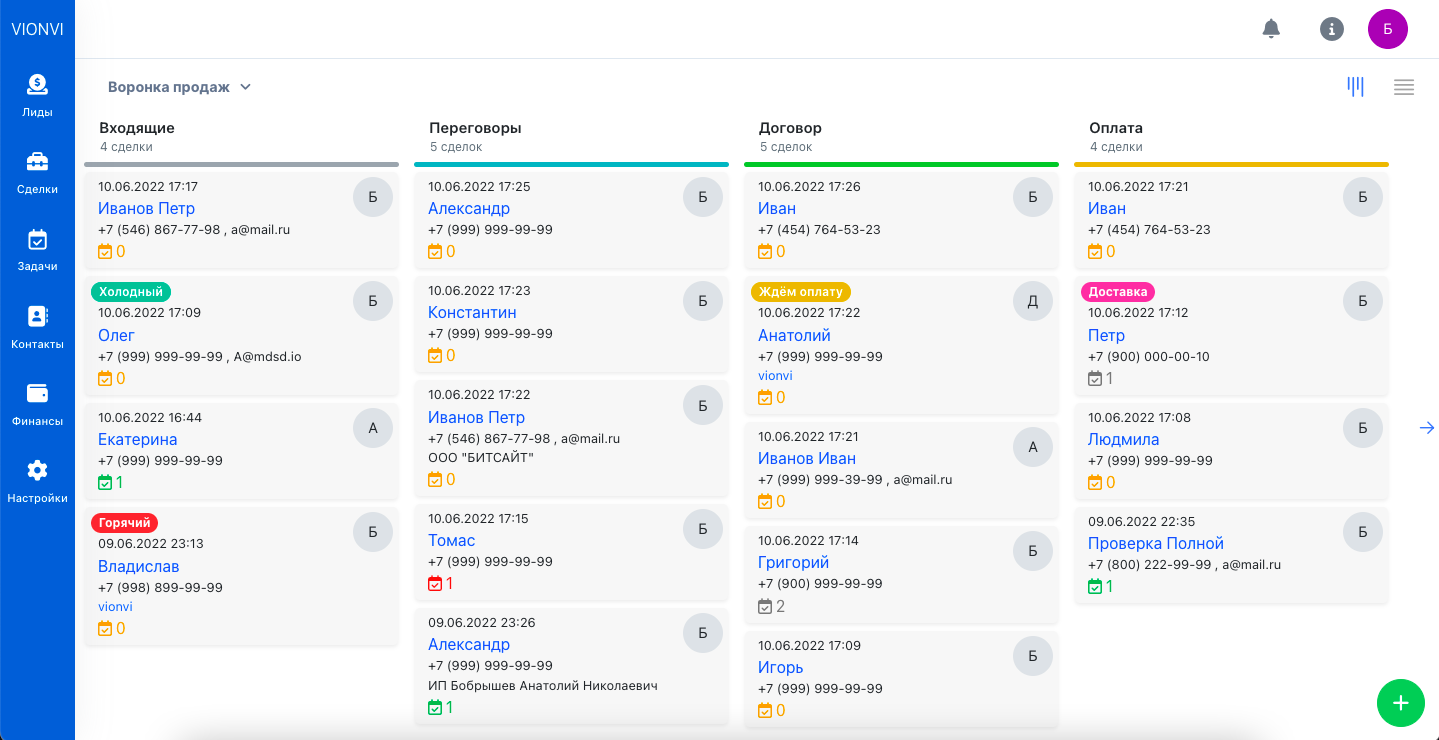Open the Петр deal in Оплата
Image resolution: width=1439 pixels, height=740 pixels.
[1106, 335]
